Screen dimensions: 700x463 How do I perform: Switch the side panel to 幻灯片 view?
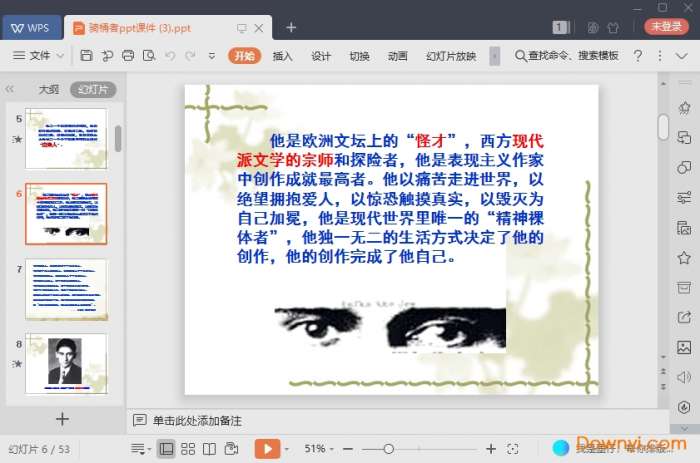point(93,90)
